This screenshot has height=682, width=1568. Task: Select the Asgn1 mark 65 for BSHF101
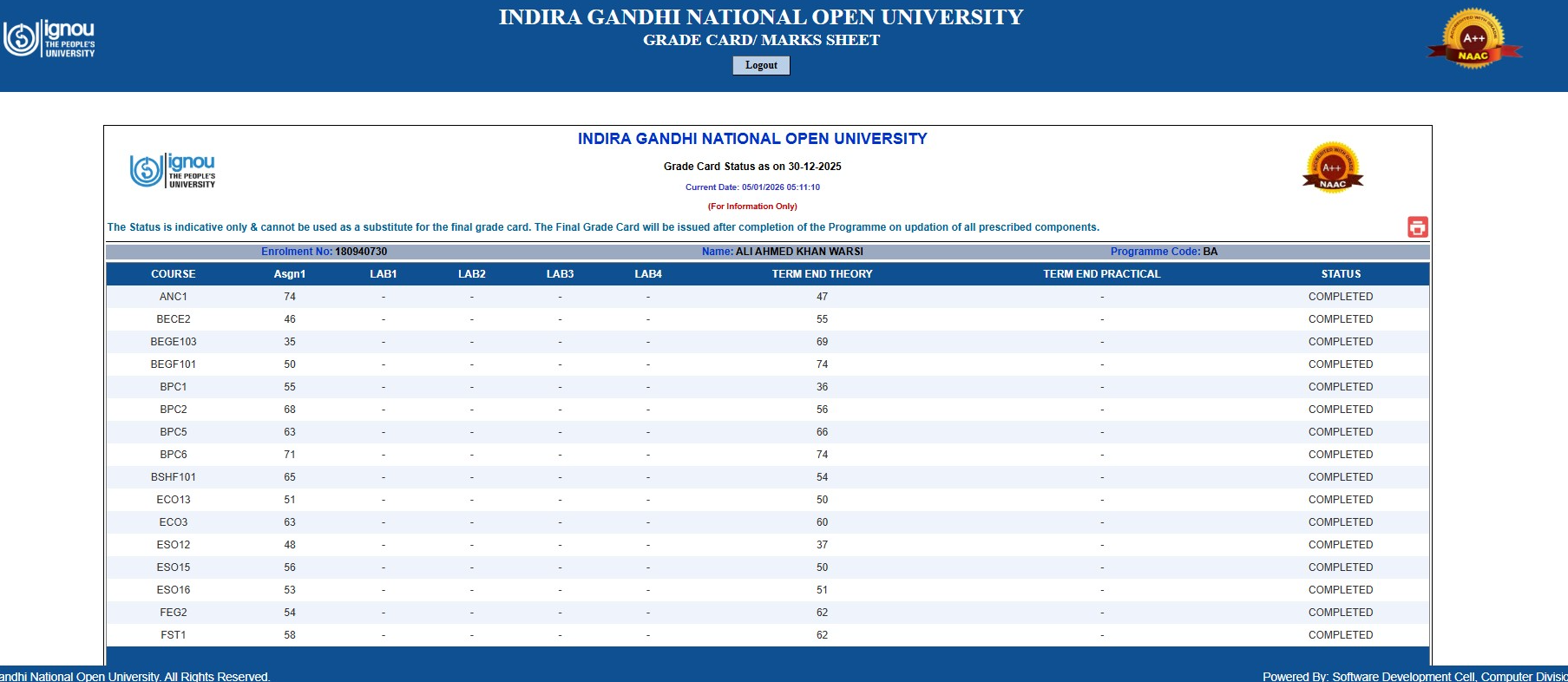point(290,477)
